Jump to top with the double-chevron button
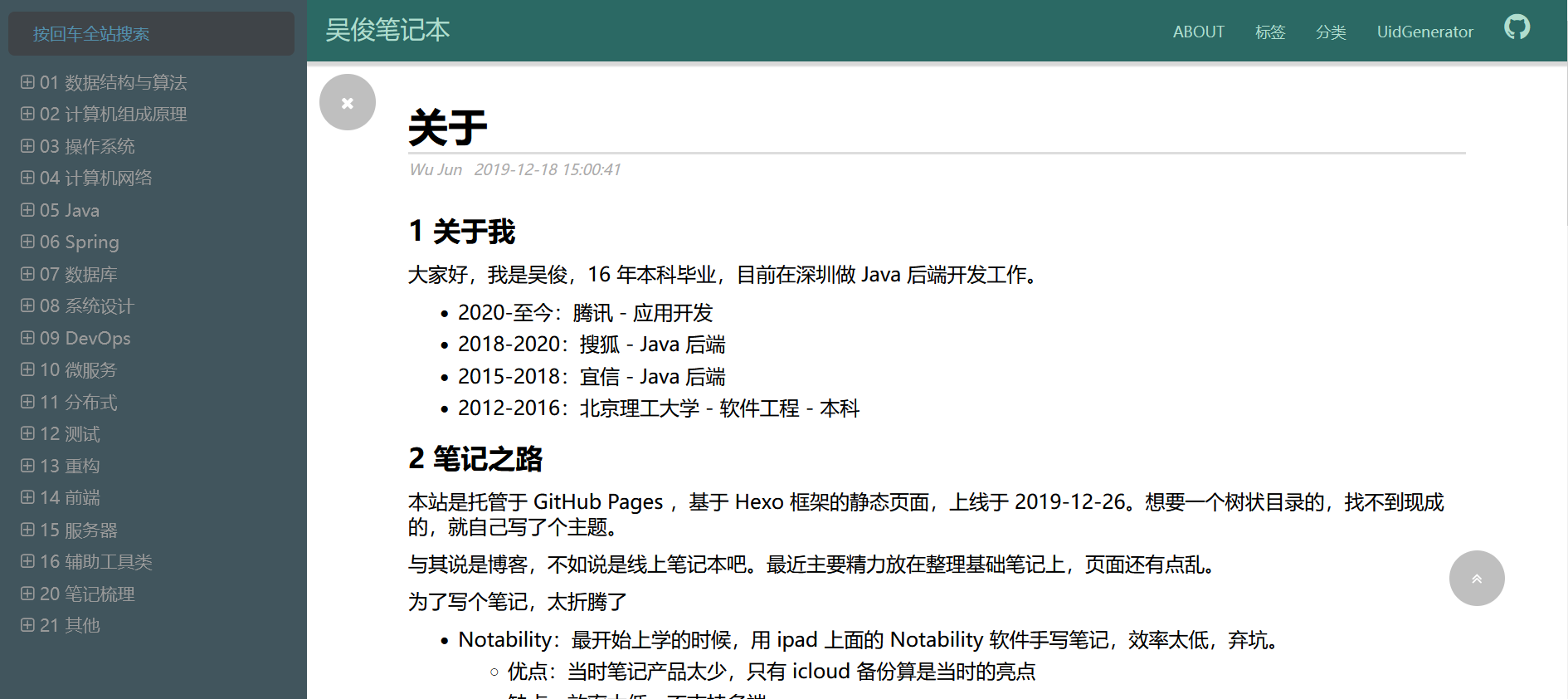The image size is (1568, 699). (1477, 578)
